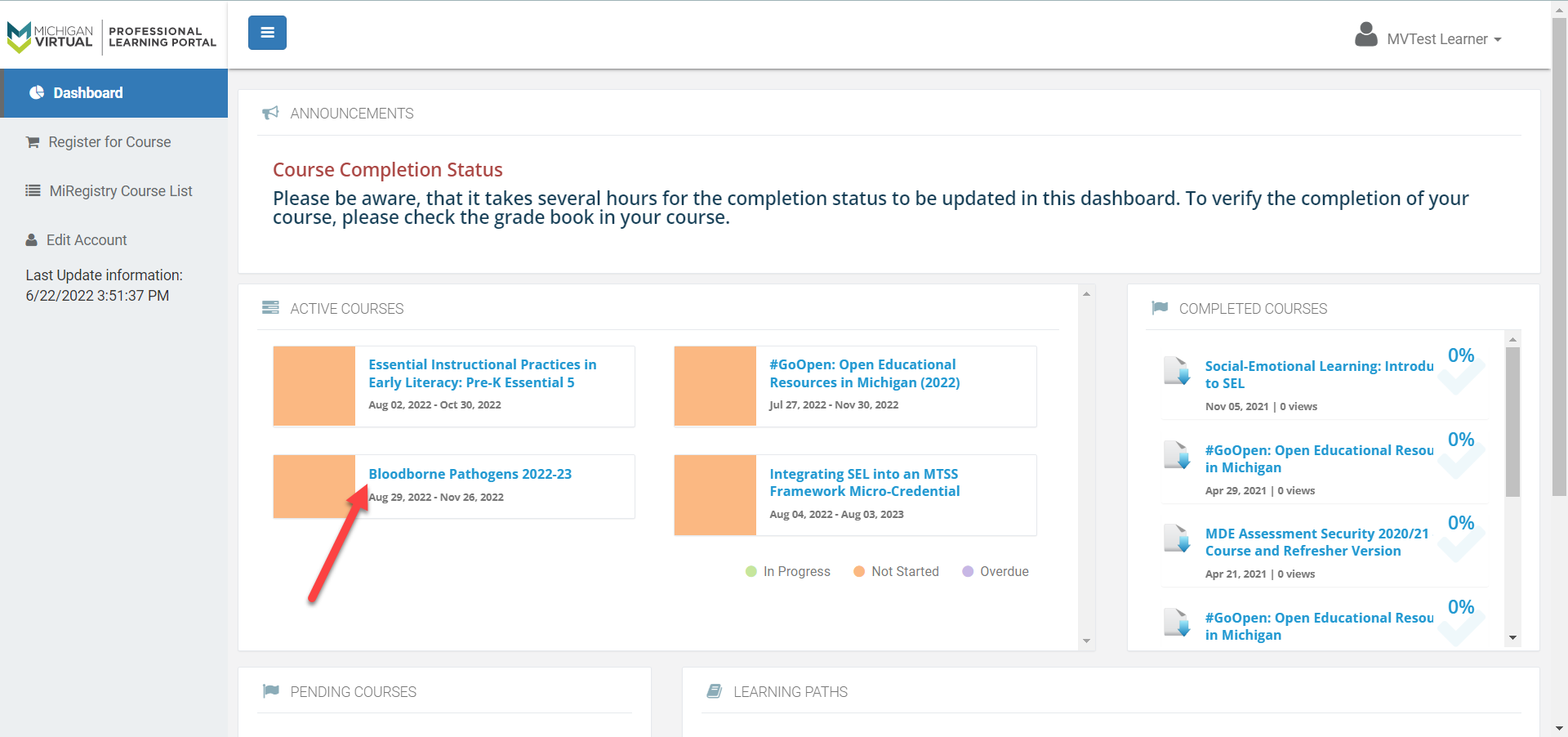Image resolution: width=1568 pixels, height=737 pixels.
Task: Click the main page scrollbar thumb
Action: [1559, 256]
